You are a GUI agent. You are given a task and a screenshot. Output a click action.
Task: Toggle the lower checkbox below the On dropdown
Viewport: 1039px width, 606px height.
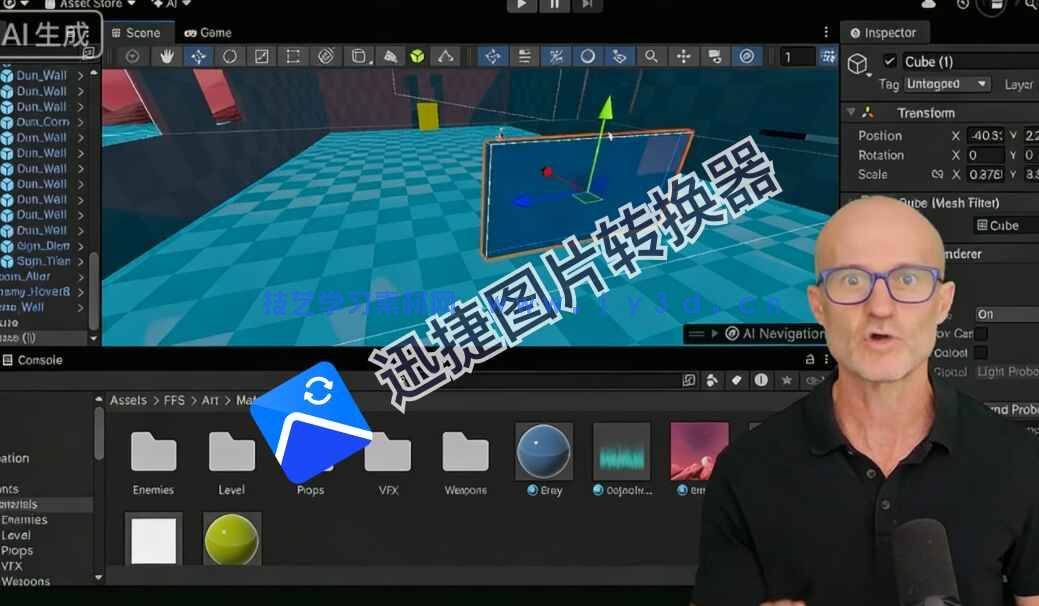click(982, 352)
